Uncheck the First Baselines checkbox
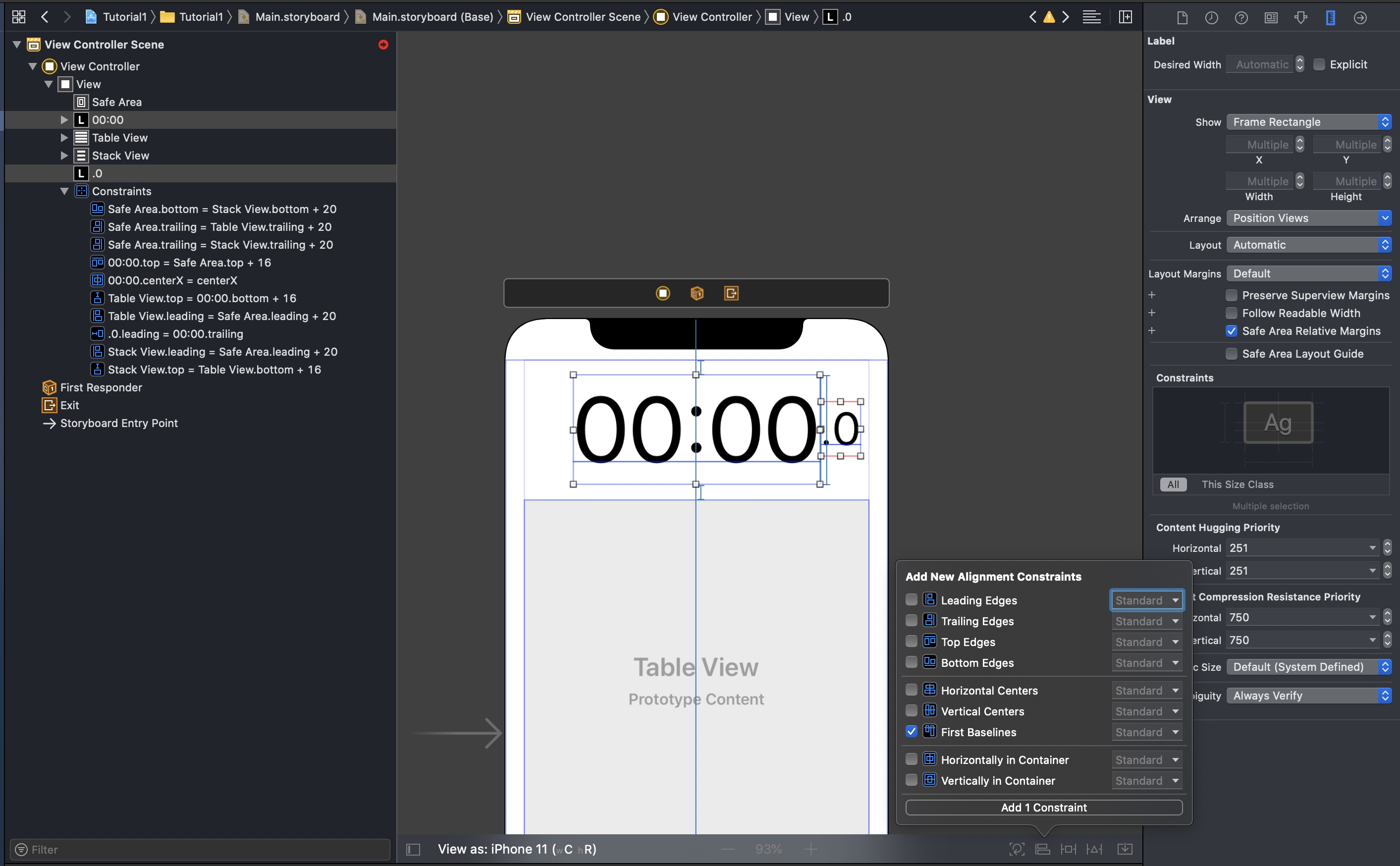This screenshot has height=866, width=1400. click(911, 731)
